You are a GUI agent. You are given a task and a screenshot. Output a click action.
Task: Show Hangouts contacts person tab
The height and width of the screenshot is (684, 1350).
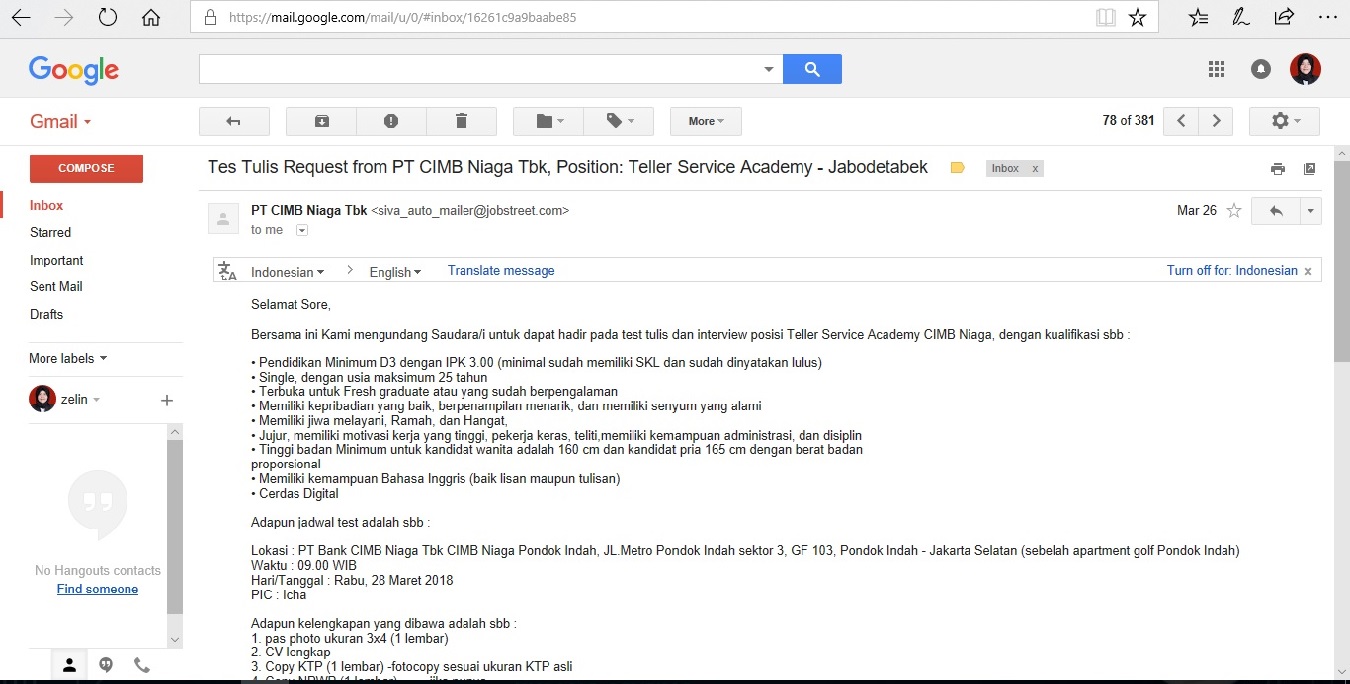pos(69,665)
